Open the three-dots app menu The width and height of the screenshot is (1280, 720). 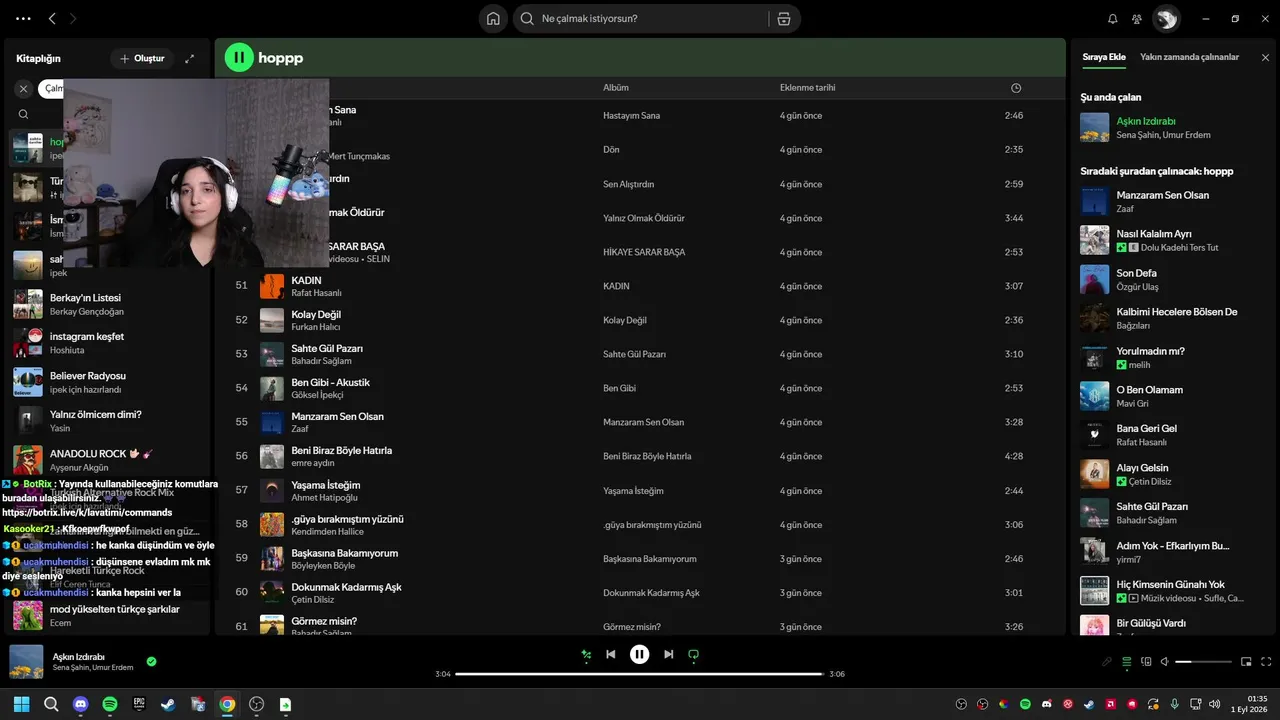[x=23, y=18]
